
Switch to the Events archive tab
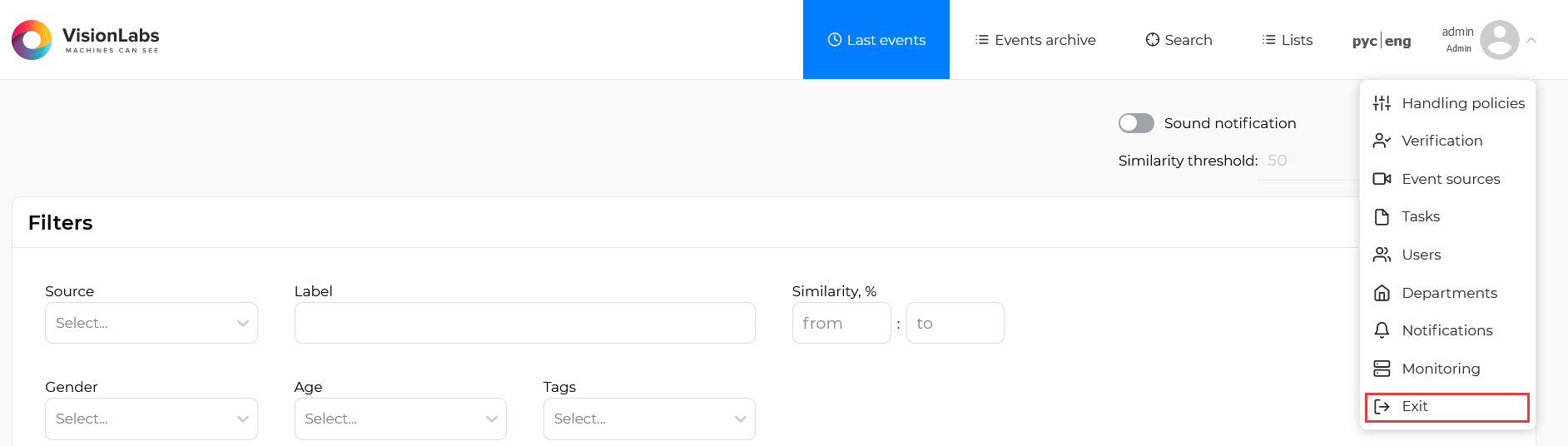(1035, 40)
